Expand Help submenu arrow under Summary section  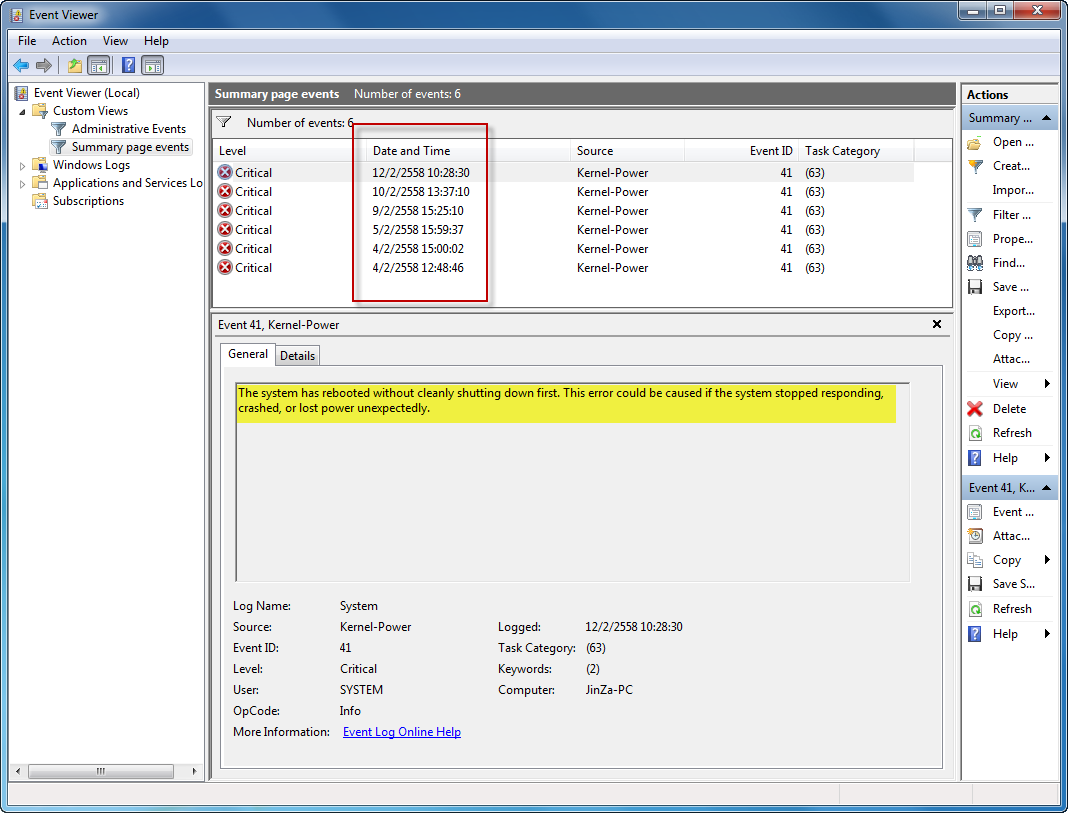pos(1047,458)
